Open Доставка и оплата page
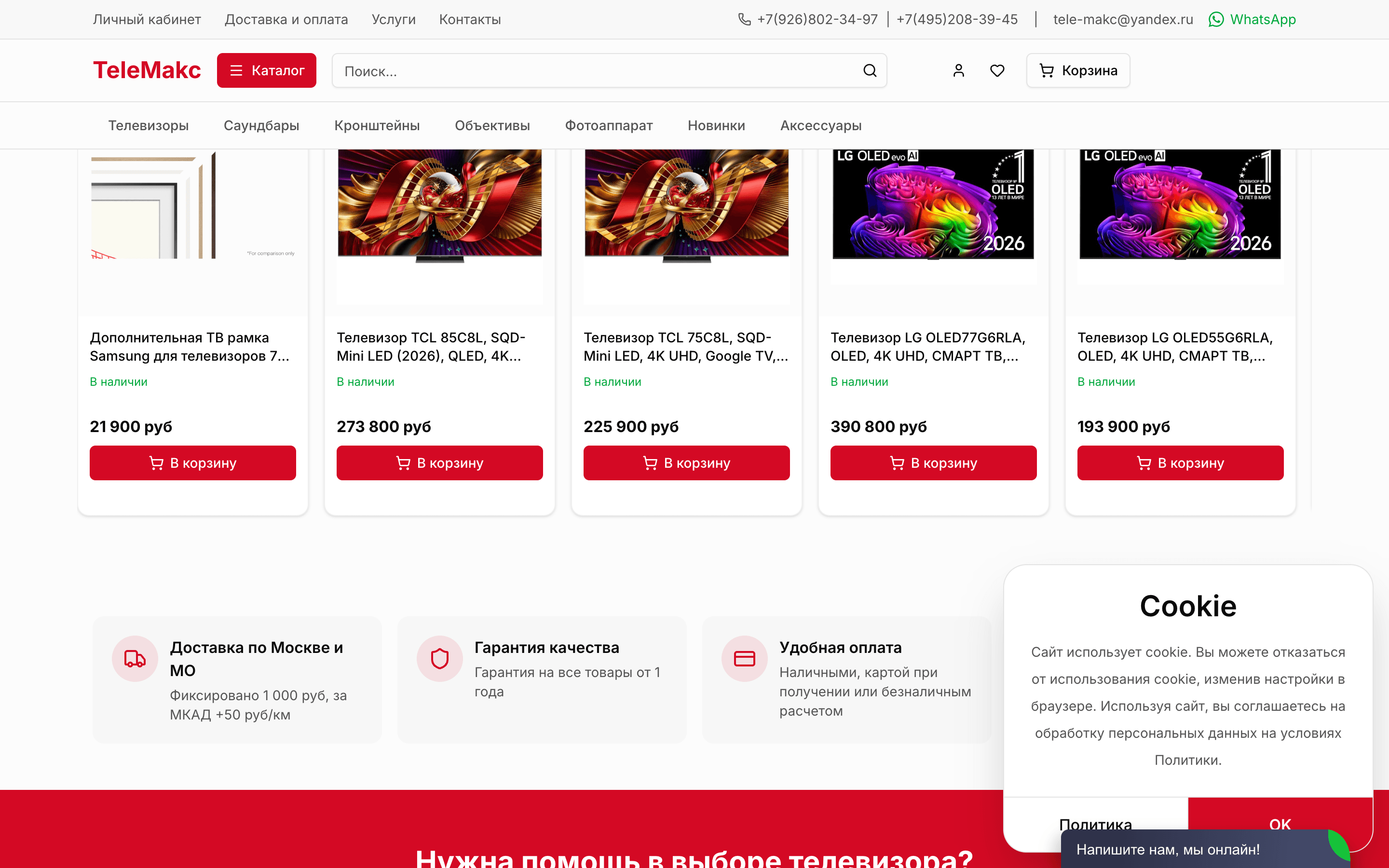The height and width of the screenshot is (868, 1389). click(x=286, y=19)
